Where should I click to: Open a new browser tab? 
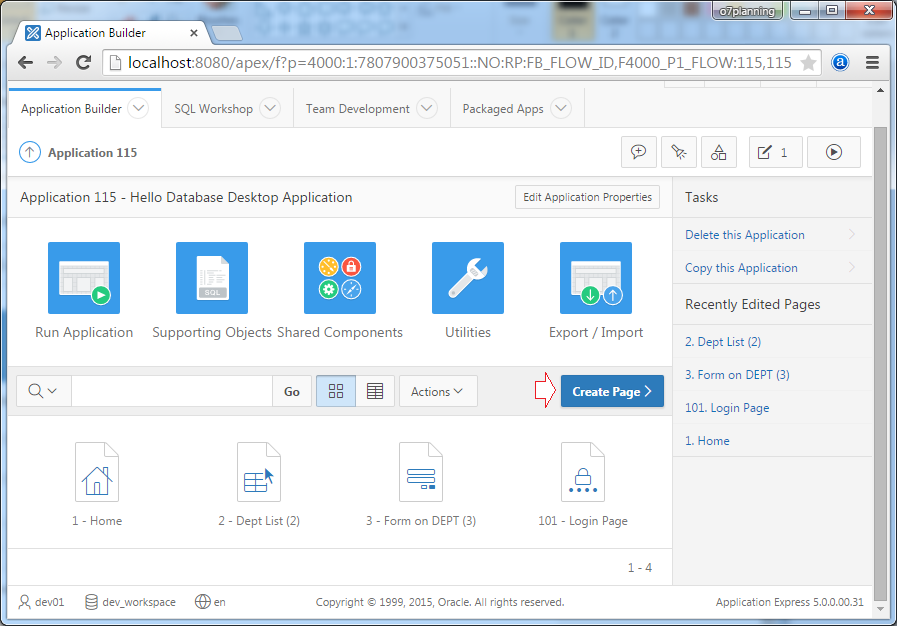coord(227,33)
